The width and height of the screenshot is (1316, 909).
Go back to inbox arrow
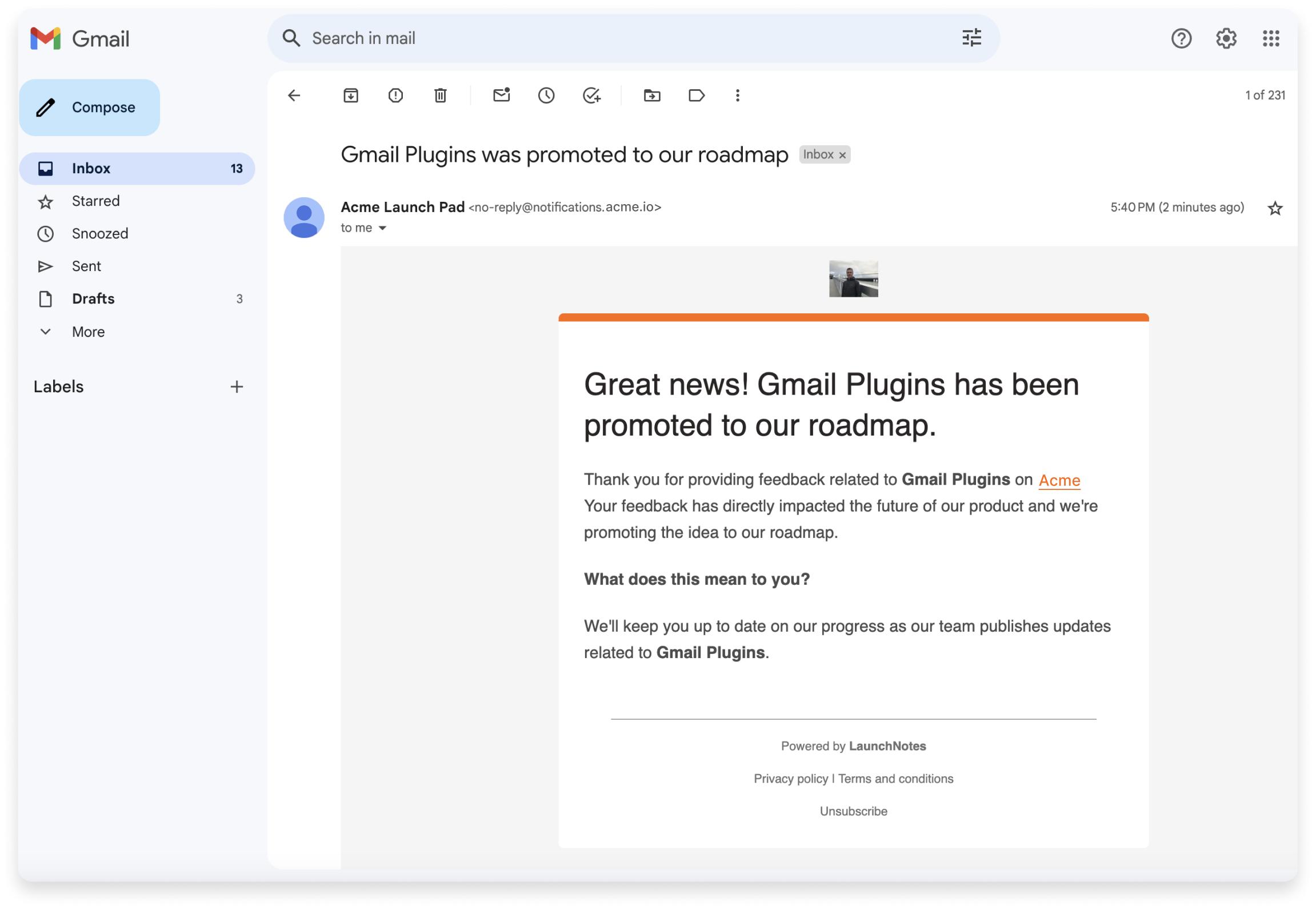[x=294, y=95]
